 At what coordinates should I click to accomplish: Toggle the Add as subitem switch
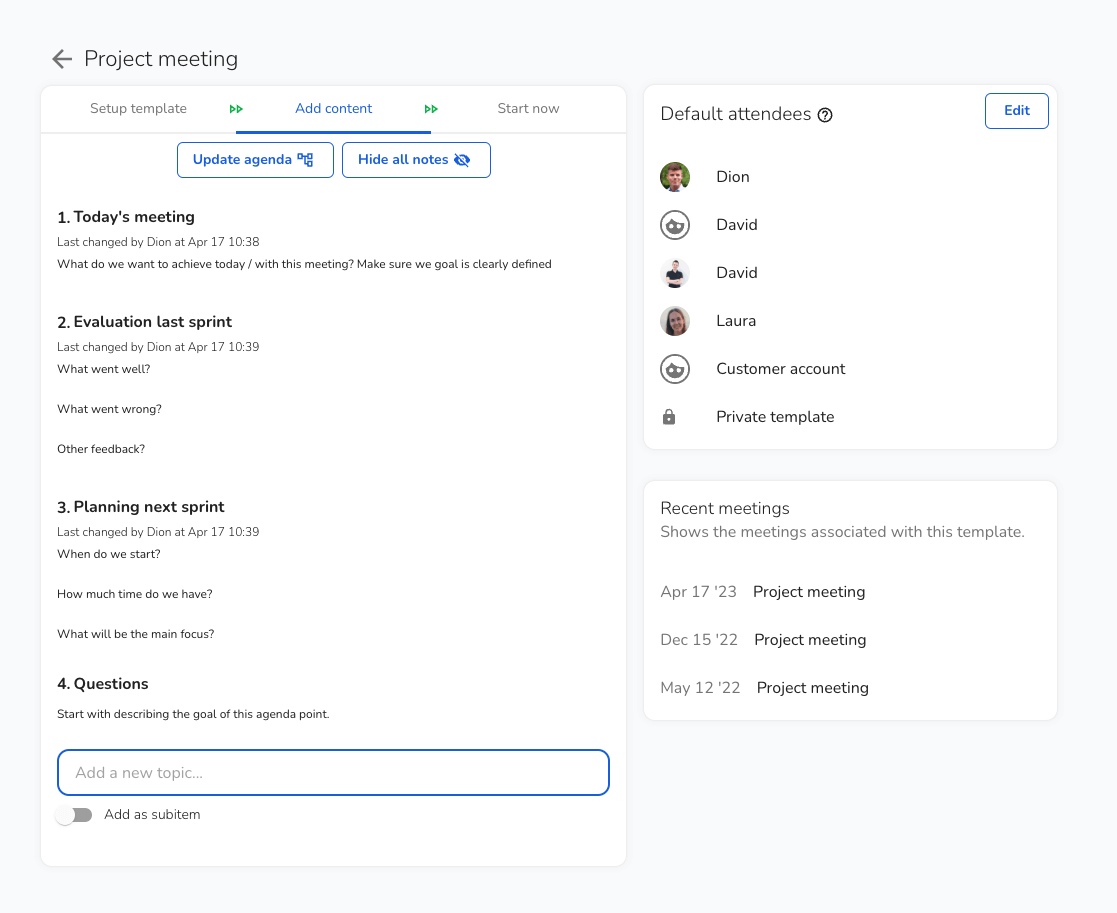point(74,815)
